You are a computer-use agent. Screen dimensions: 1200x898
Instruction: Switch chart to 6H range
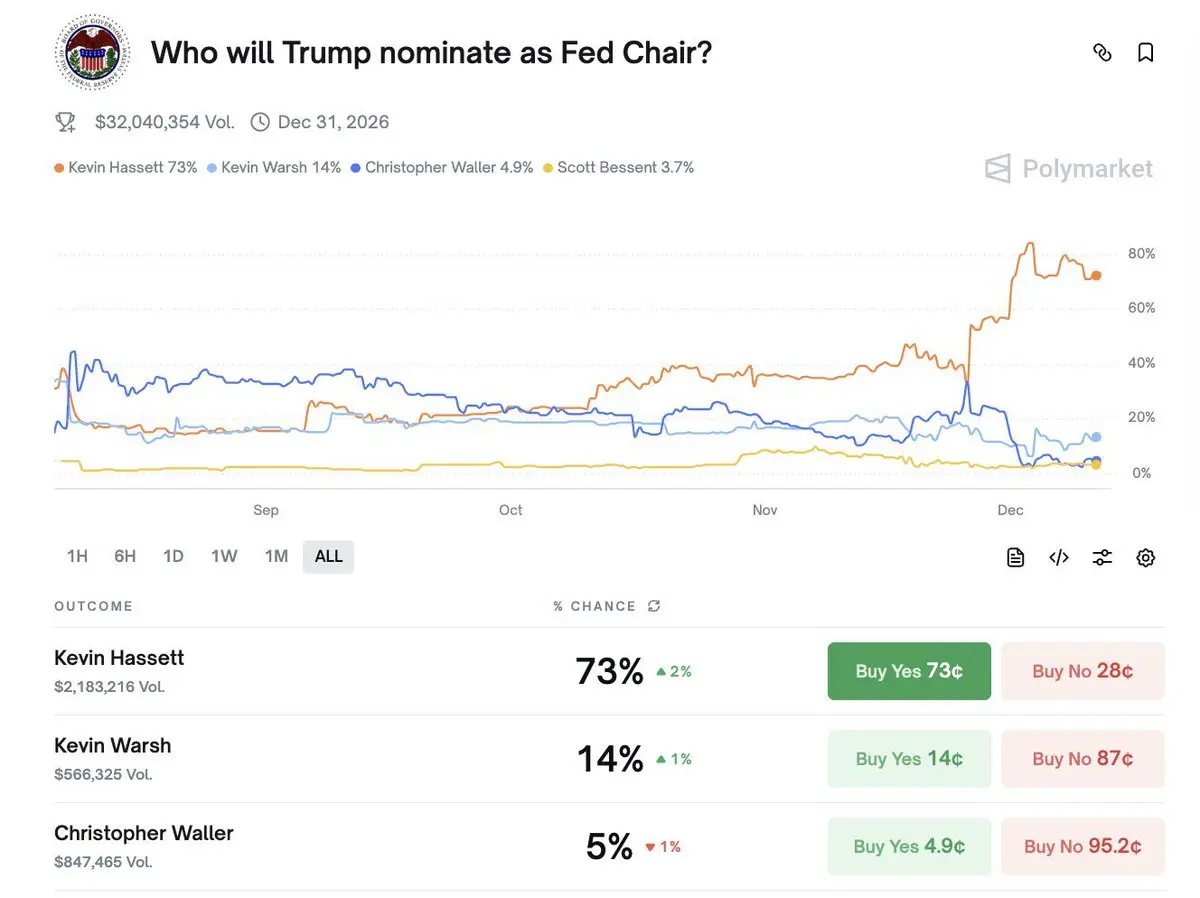[125, 556]
